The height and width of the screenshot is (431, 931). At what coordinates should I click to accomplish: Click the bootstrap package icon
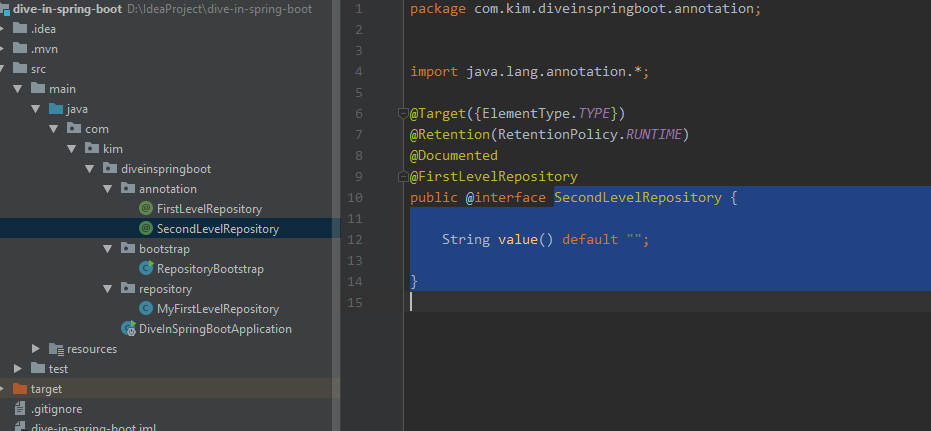[128, 249]
